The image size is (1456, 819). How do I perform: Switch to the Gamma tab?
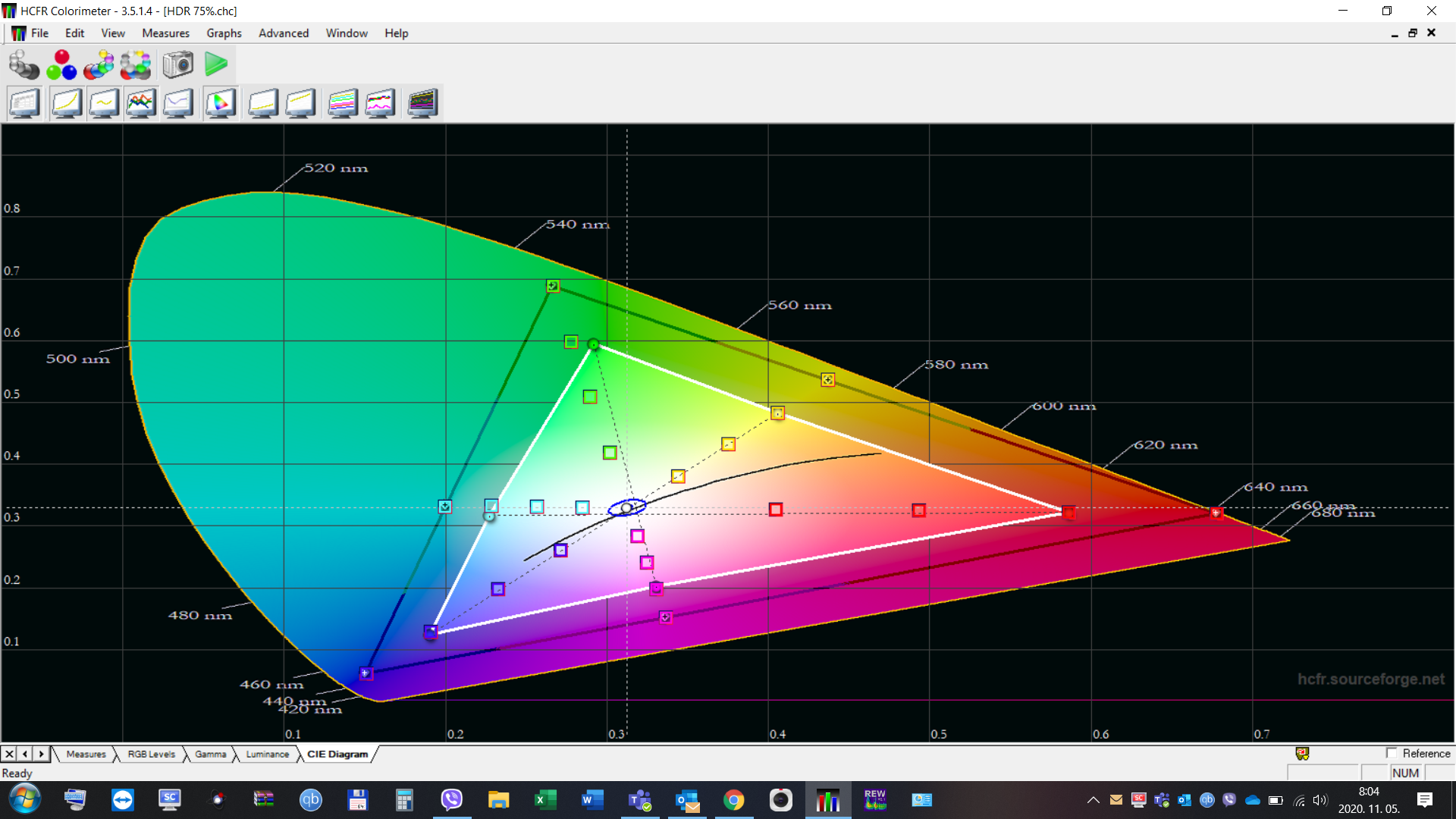click(x=210, y=754)
